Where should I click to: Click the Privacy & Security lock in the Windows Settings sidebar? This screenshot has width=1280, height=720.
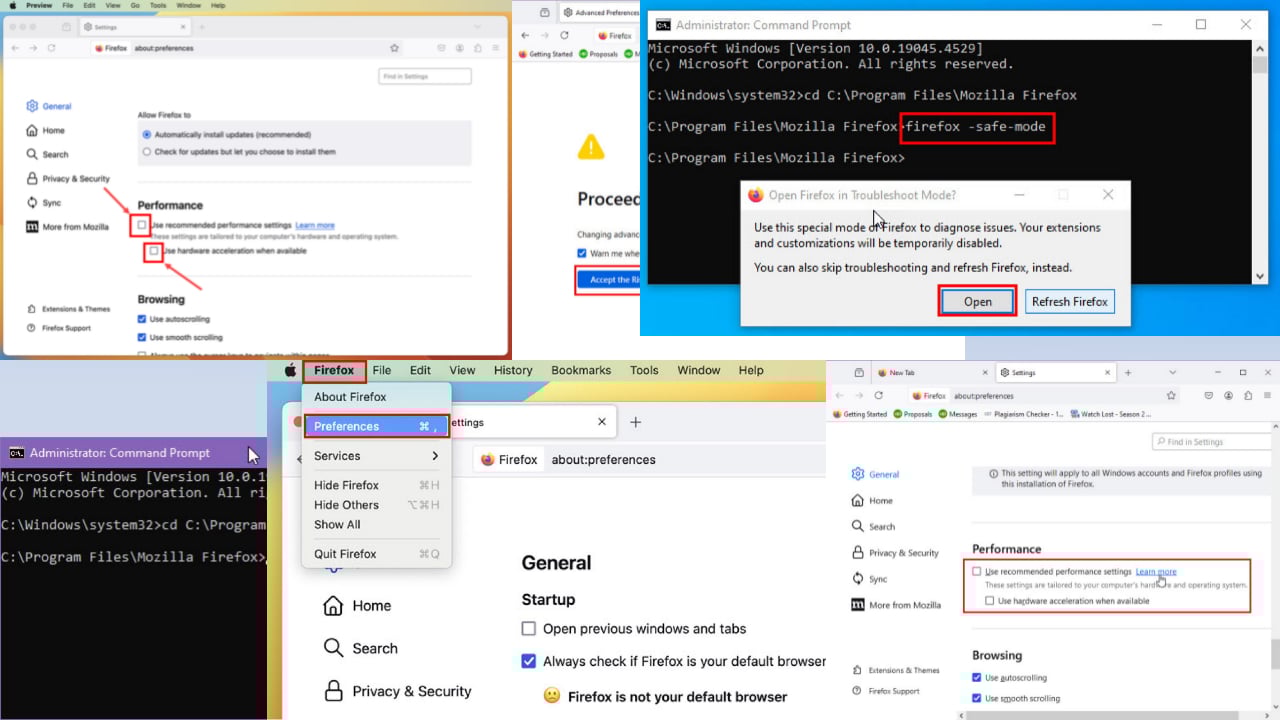coord(857,553)
